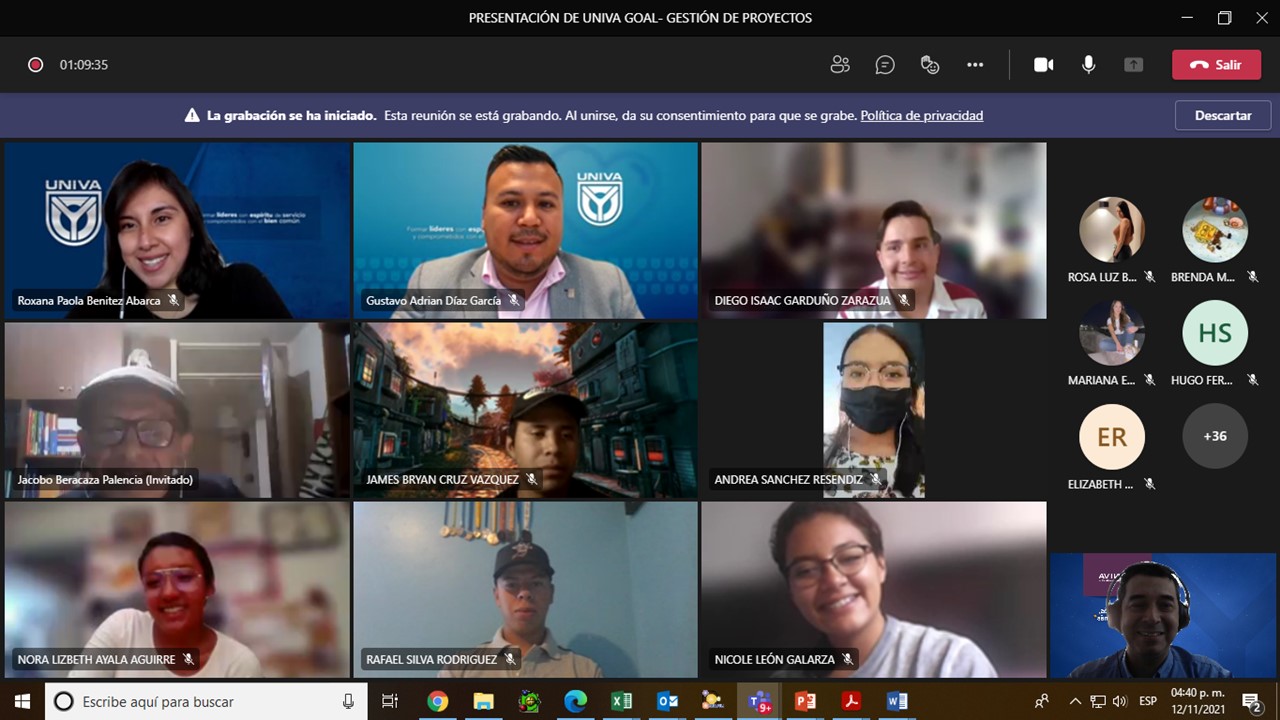Open the reactions and raise hand menu
Screen dimensions: 1280x720
(x=930, y=65)
